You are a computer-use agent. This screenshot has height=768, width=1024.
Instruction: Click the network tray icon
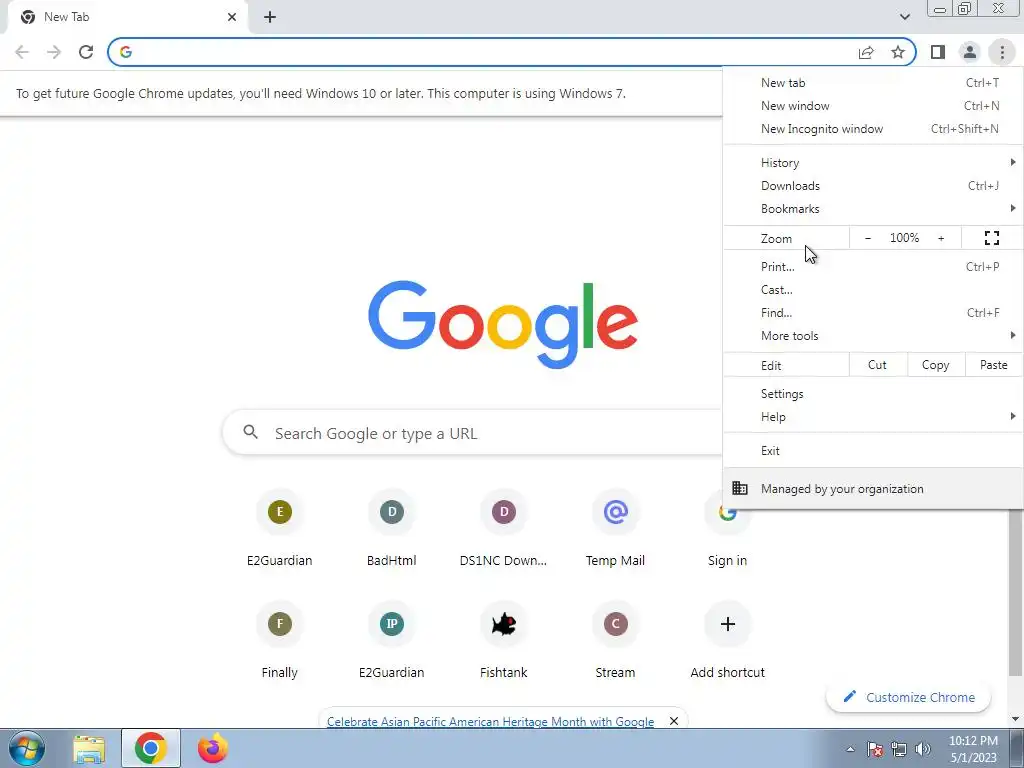coord(899,749)
